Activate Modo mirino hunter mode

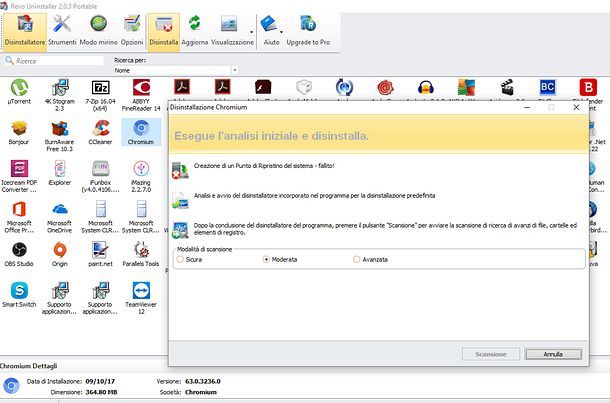pyautogui.click(x=98, y=32)
